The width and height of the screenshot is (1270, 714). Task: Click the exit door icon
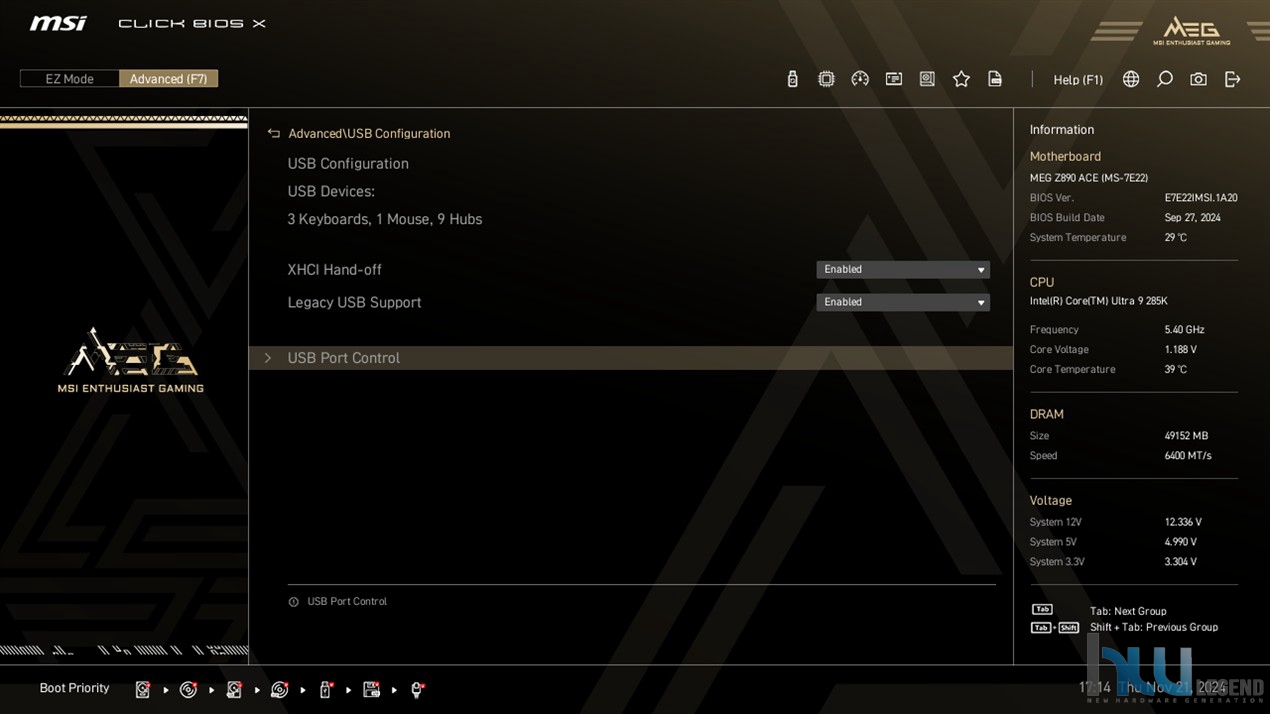pos(1232,79)
